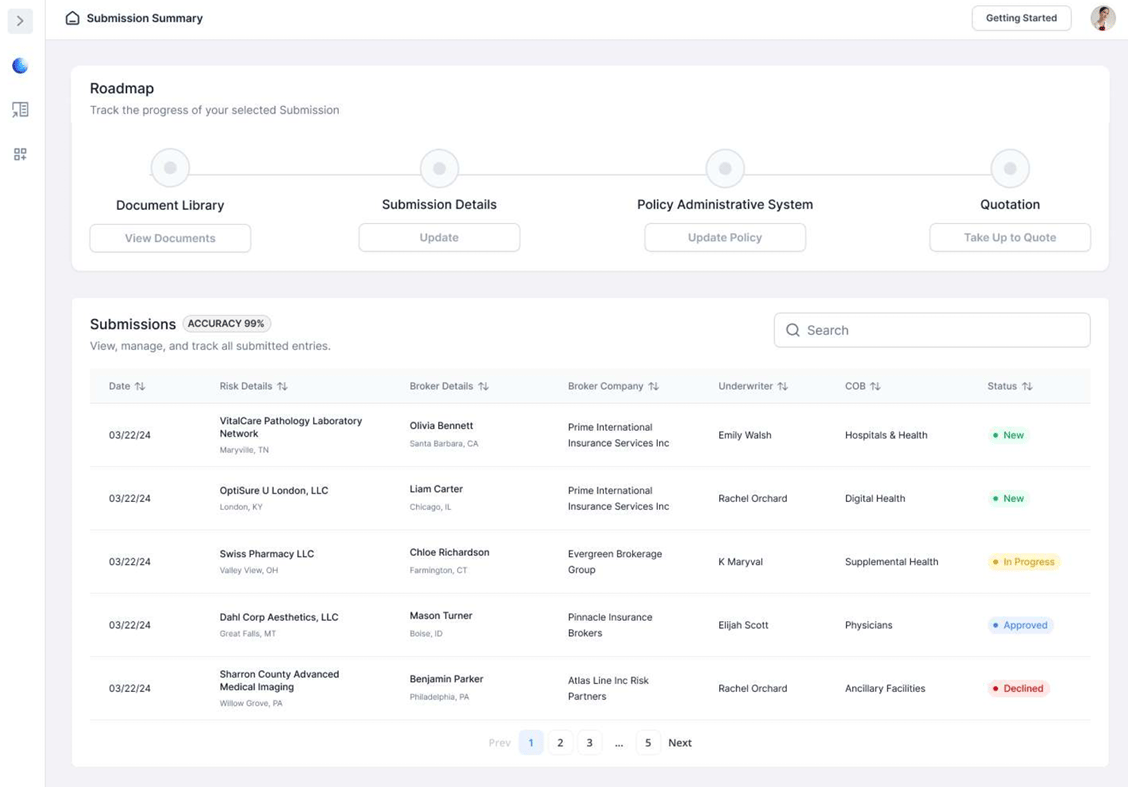Click New status badge for VitalCare row
Image resolution: width=1128 pixels, height=787 pixels.
coord(1009,435)
